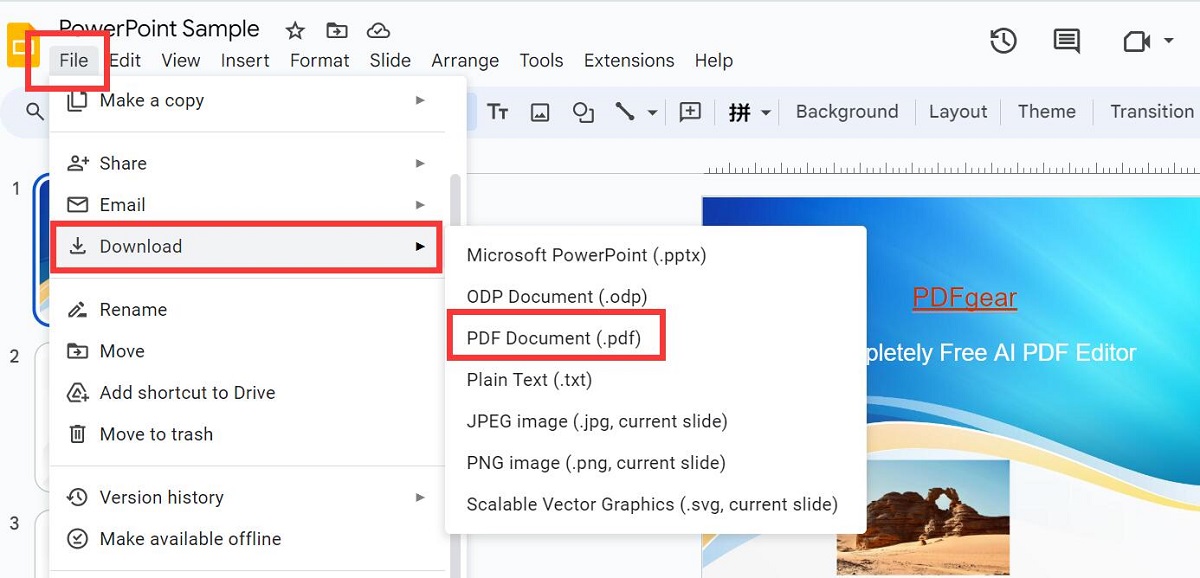Click the Background button
The height and width of the screenshot is (578, 1200).
(847, 112)
